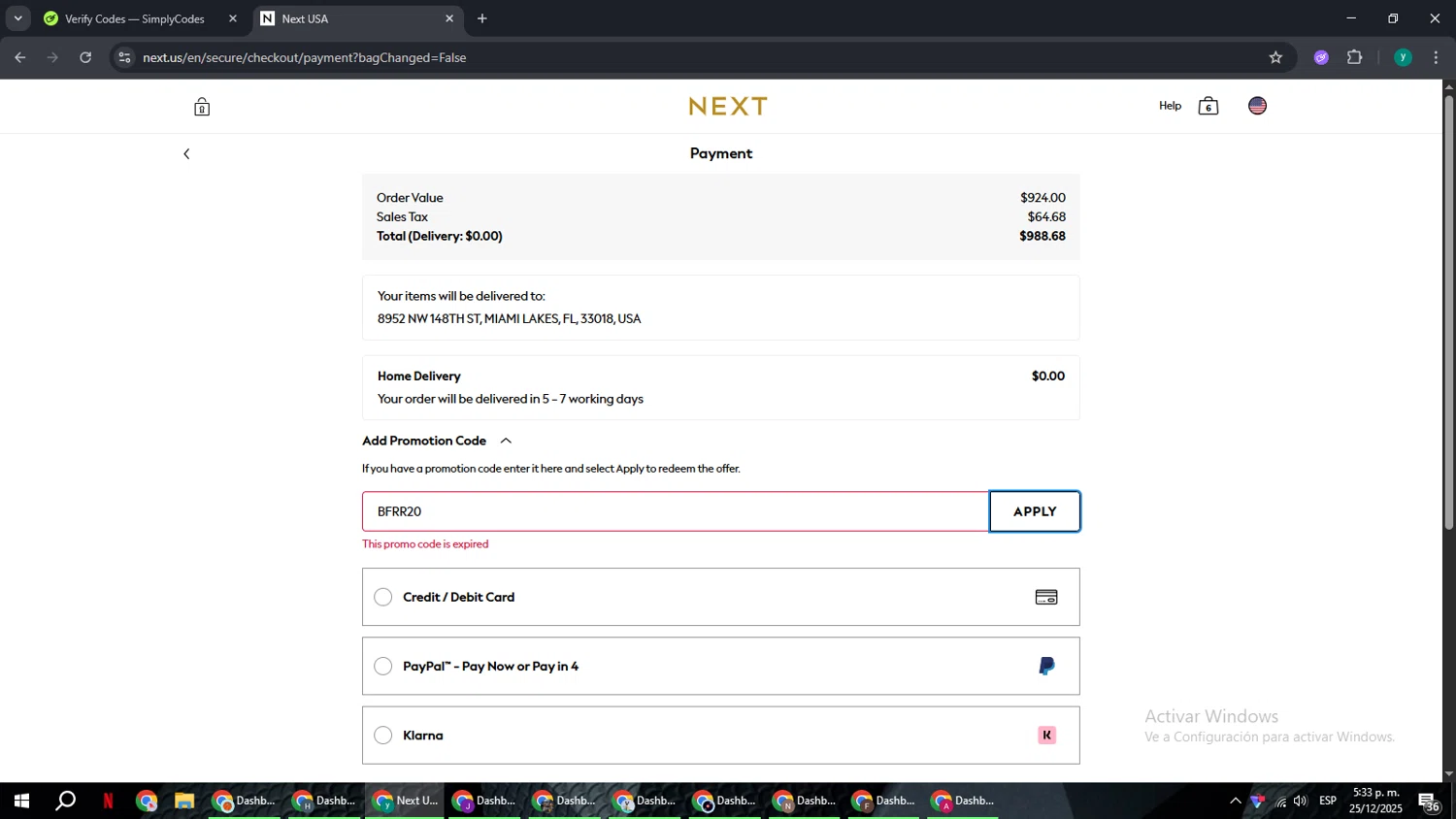Click the Home Delivery heading
The height and width of the screenshot is (819, 1456).
(418, 376)
